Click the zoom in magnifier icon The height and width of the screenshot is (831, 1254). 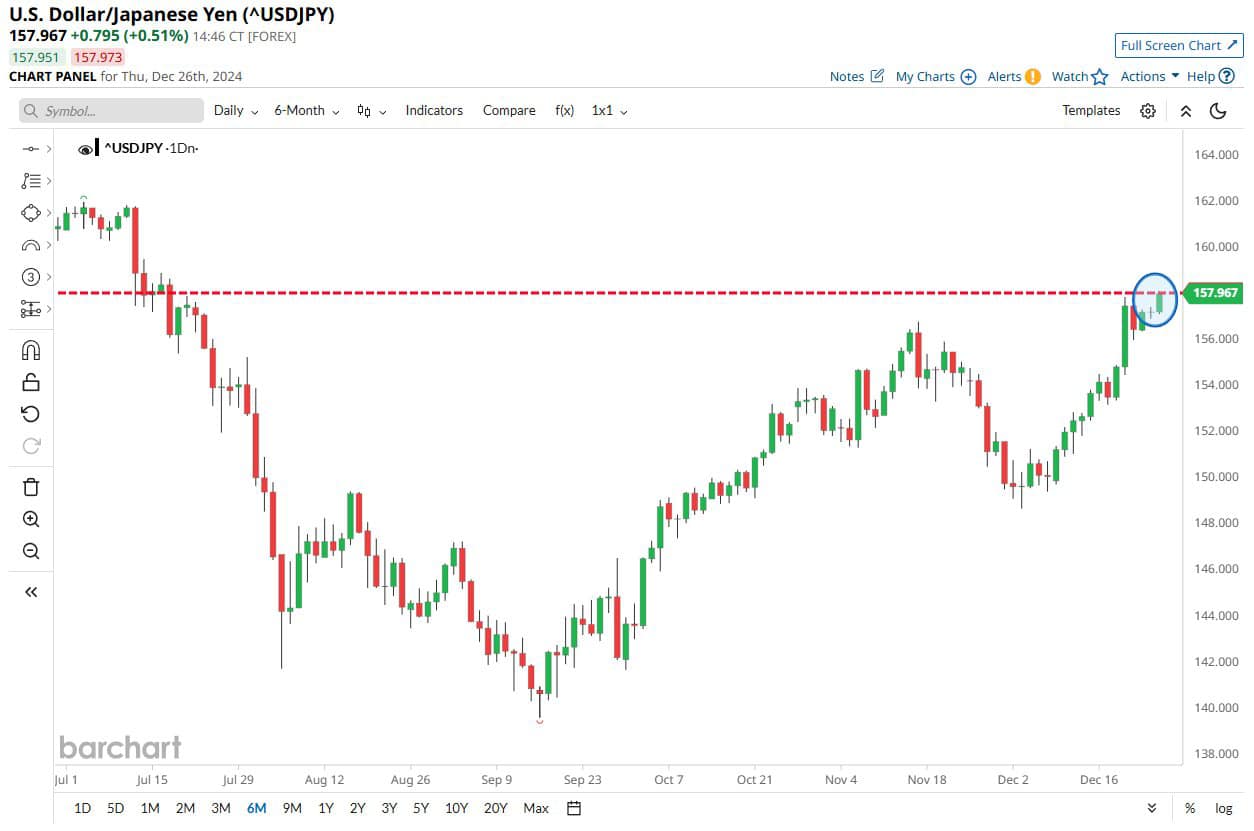(x=31, y=519)
